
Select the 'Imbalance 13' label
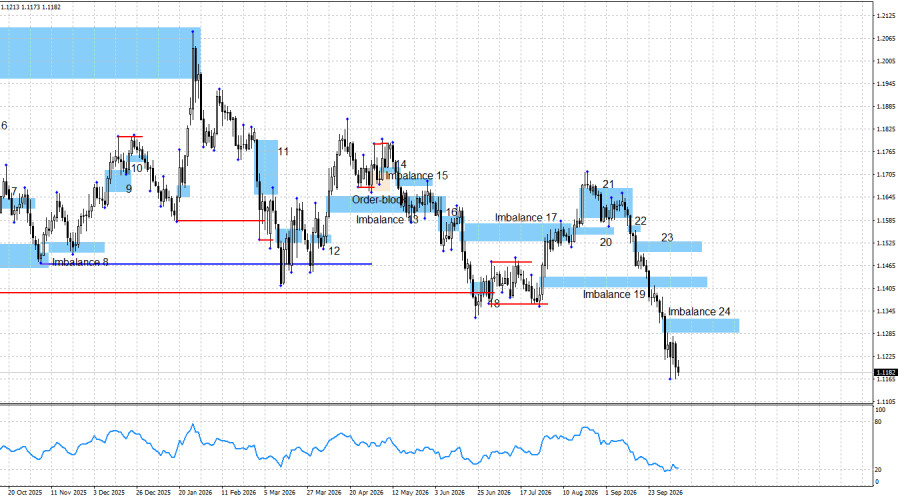tap(387, 220)
